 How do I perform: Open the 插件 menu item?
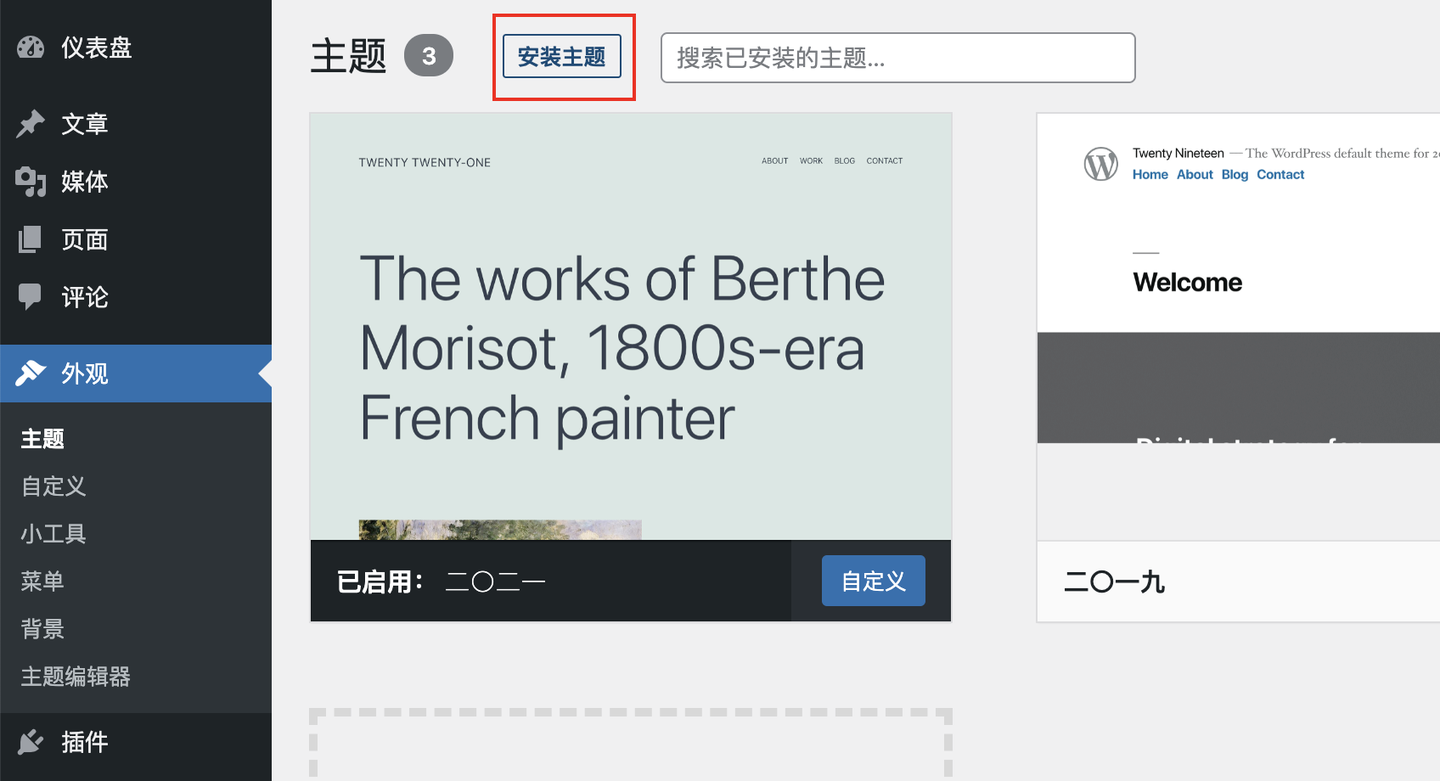[x=136, y=742]
